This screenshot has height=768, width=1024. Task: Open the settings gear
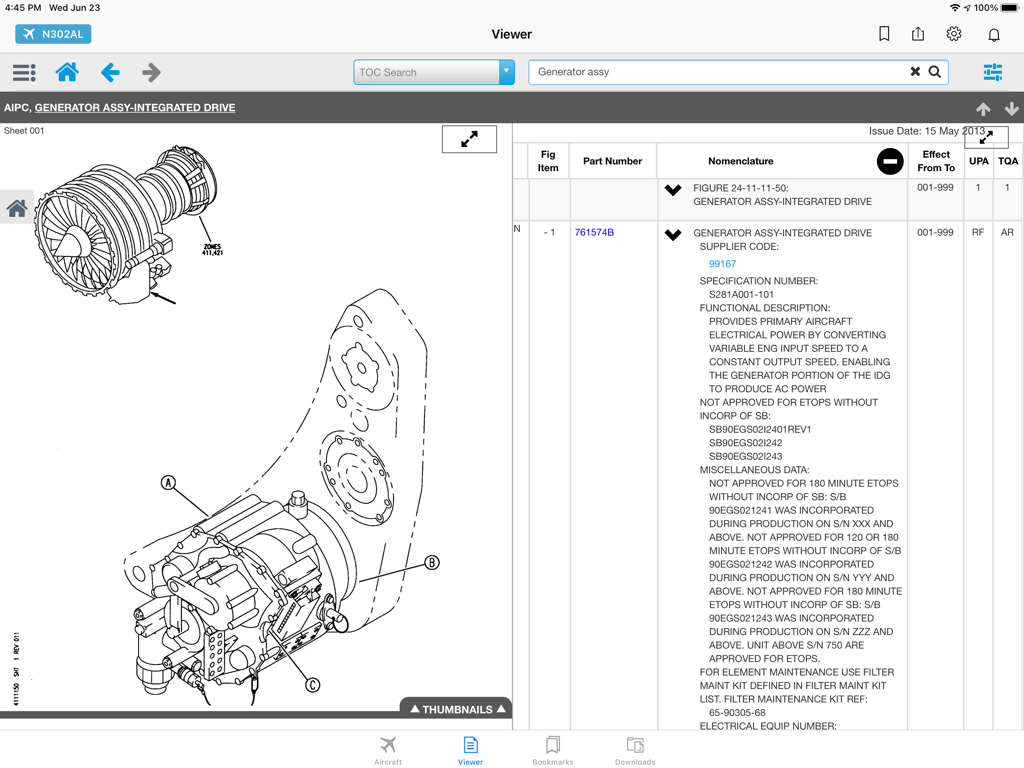[953, 33]
